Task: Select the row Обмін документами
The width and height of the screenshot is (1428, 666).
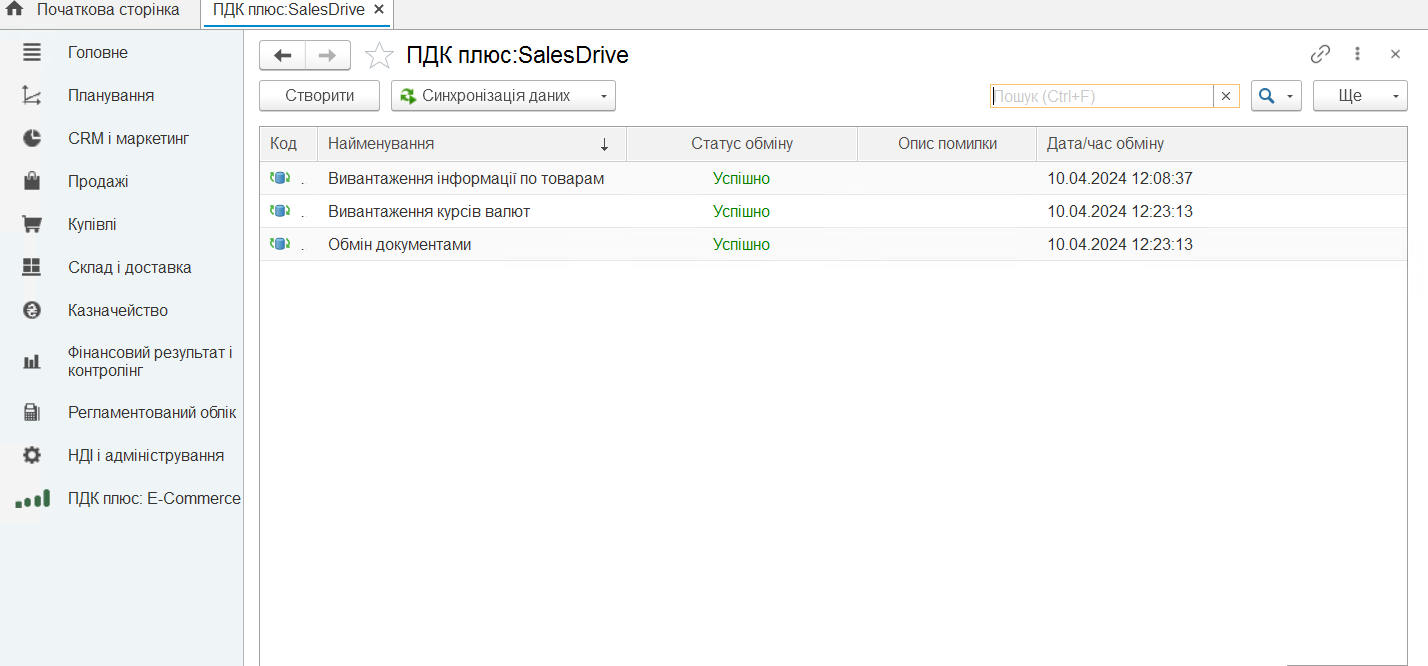Action: (x=833, y=244)
